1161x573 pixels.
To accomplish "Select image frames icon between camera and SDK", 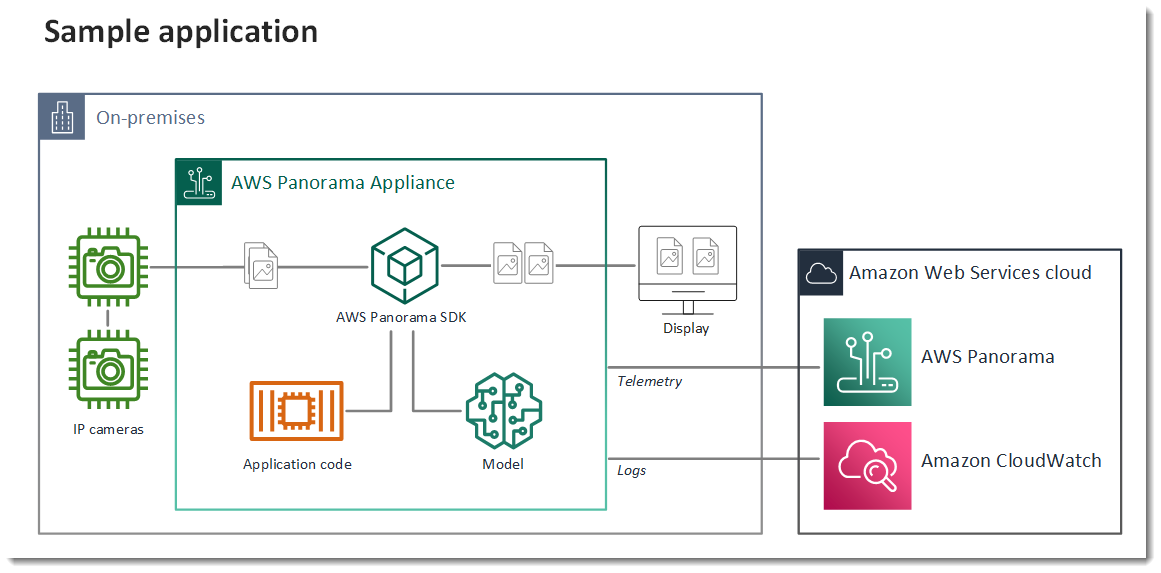I will tap(262, 267).
